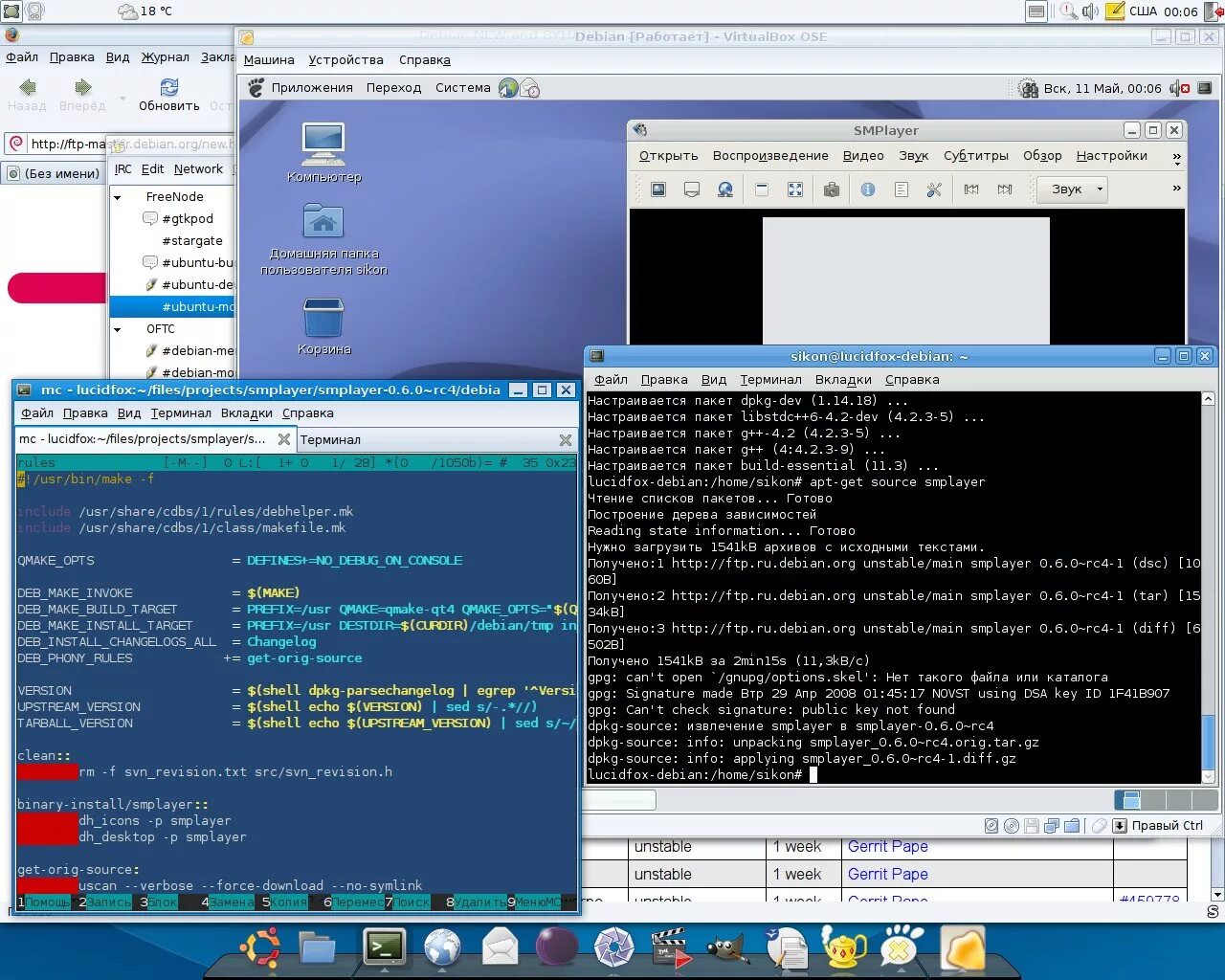Viewport: 1225px width, 980px height.
Task: Open SMPlayer Субтитры menu
Action: click(976, 156)
